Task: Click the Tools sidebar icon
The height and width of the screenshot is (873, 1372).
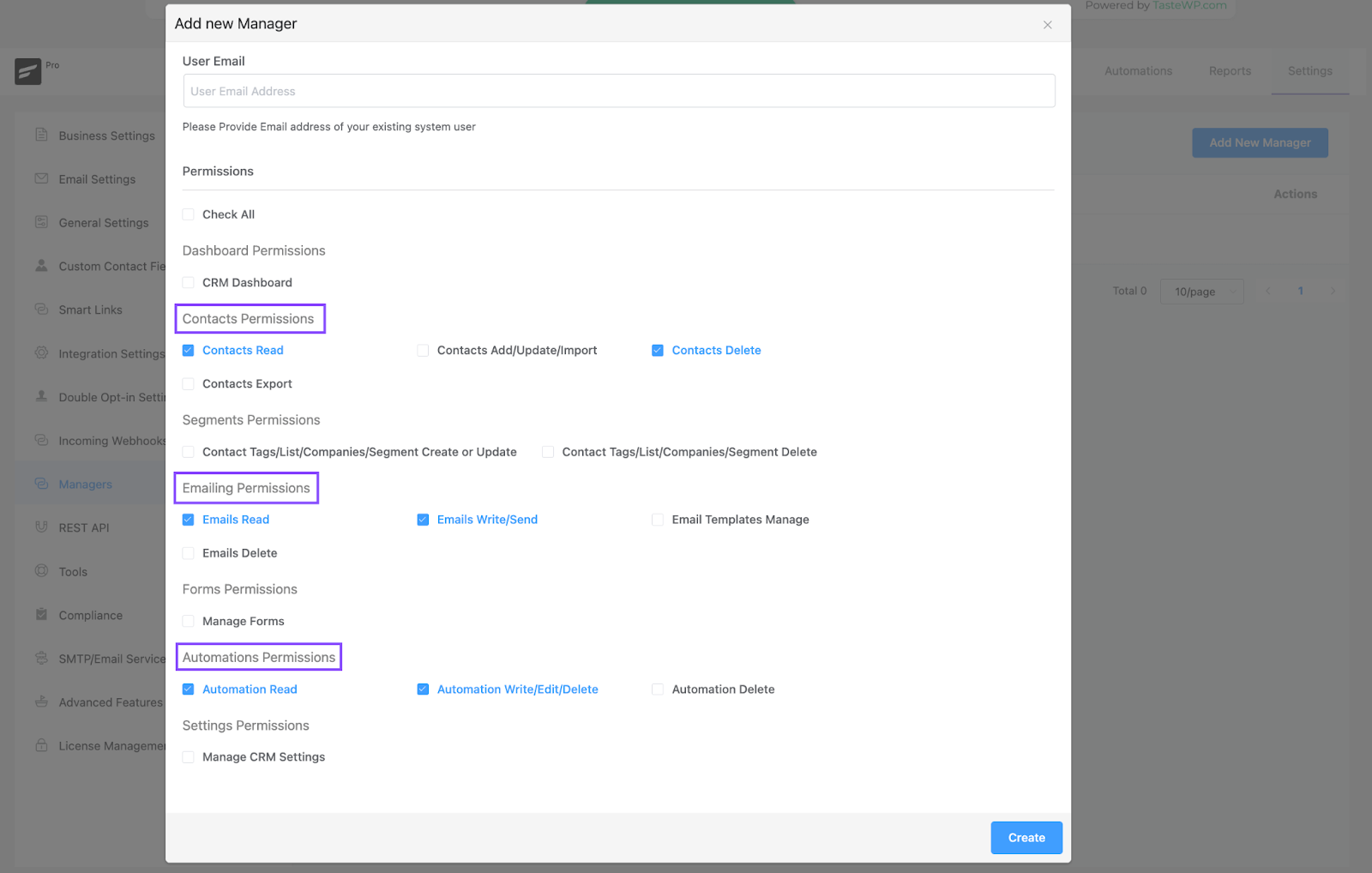Action: tap(41, 570)
